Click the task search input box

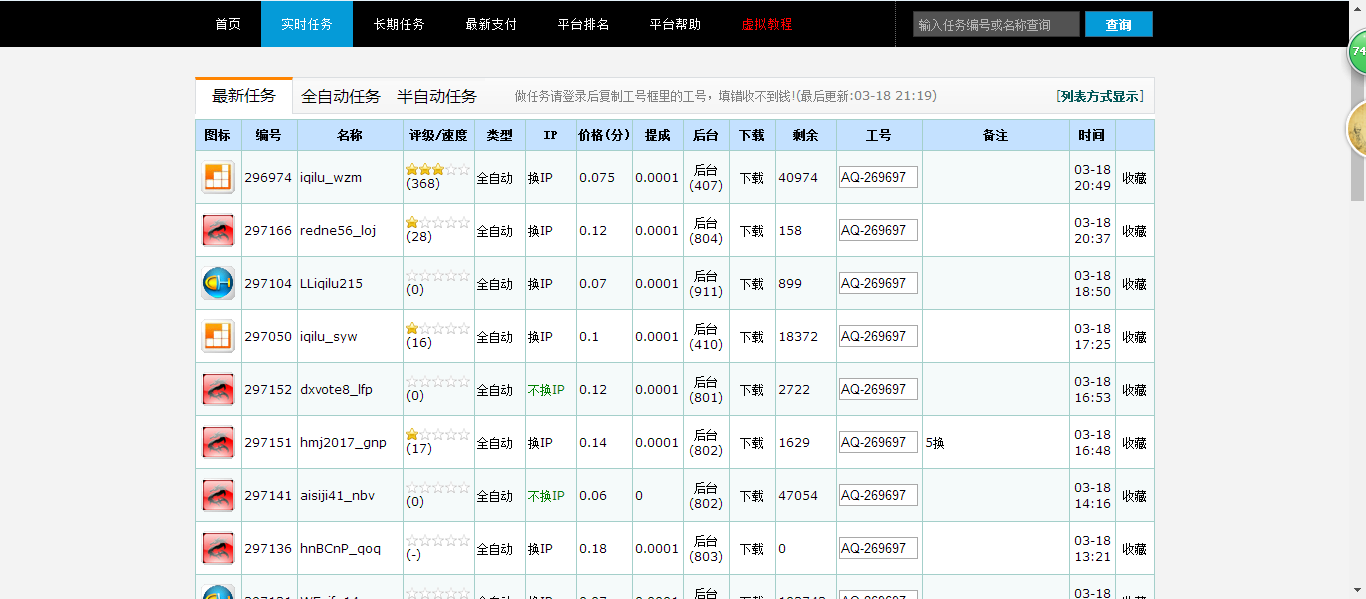pos(995,24)
